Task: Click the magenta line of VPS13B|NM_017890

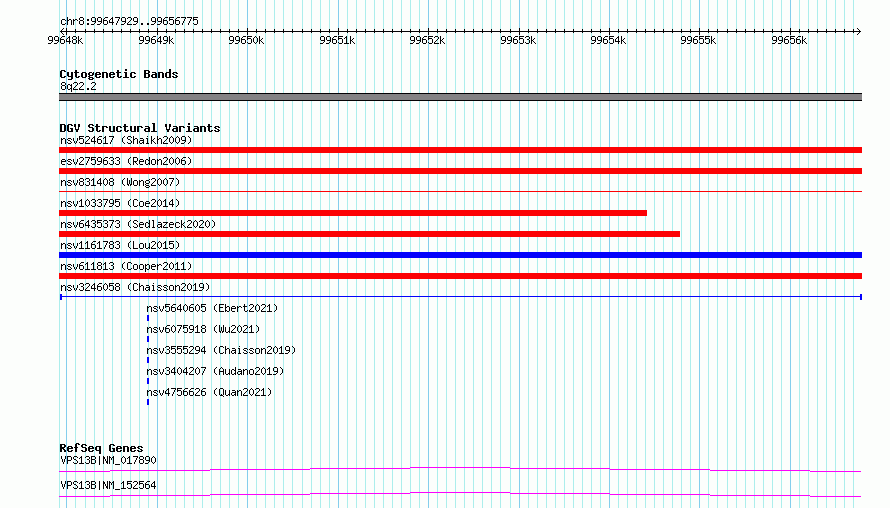Action: click(x=460, y=469)
